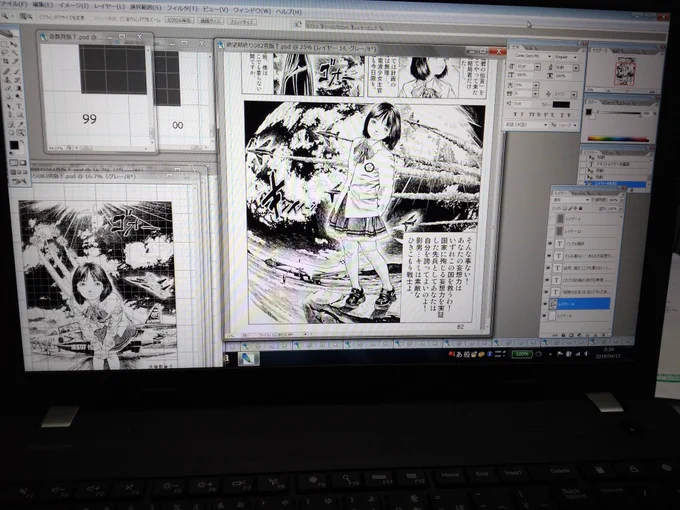This screenshot has height=510, width=680.
Task: Select the Clone Stamp tool
Action: pos(7,80)
